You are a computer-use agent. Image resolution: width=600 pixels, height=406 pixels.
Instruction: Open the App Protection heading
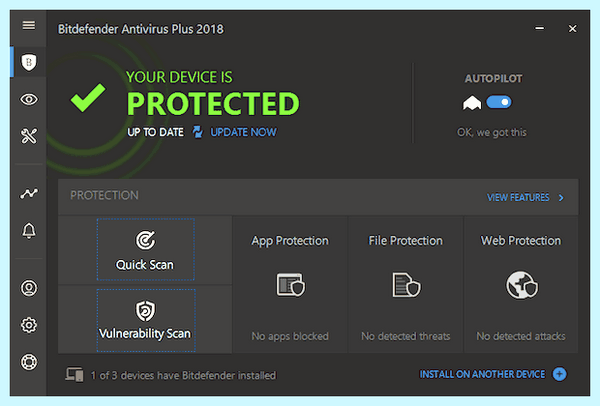click(x=290, y=241)
